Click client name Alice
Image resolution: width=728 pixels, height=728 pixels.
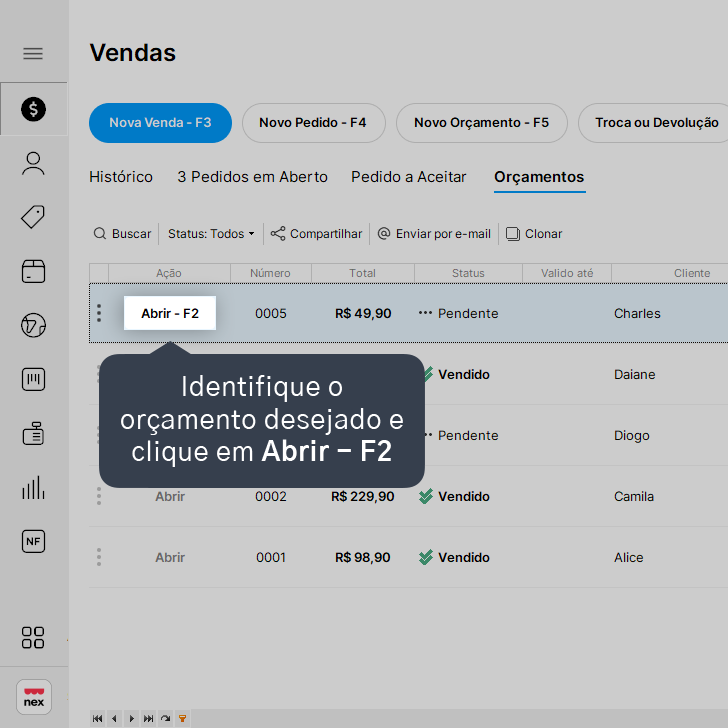[x=629, y=557]
